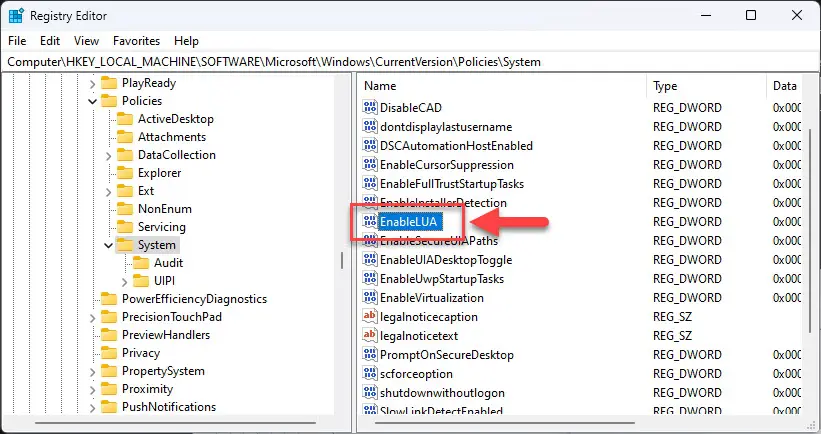This screenshot has height=434, width=821.
Task: Expand the PropertySystem key
Action: click(93, 372)
